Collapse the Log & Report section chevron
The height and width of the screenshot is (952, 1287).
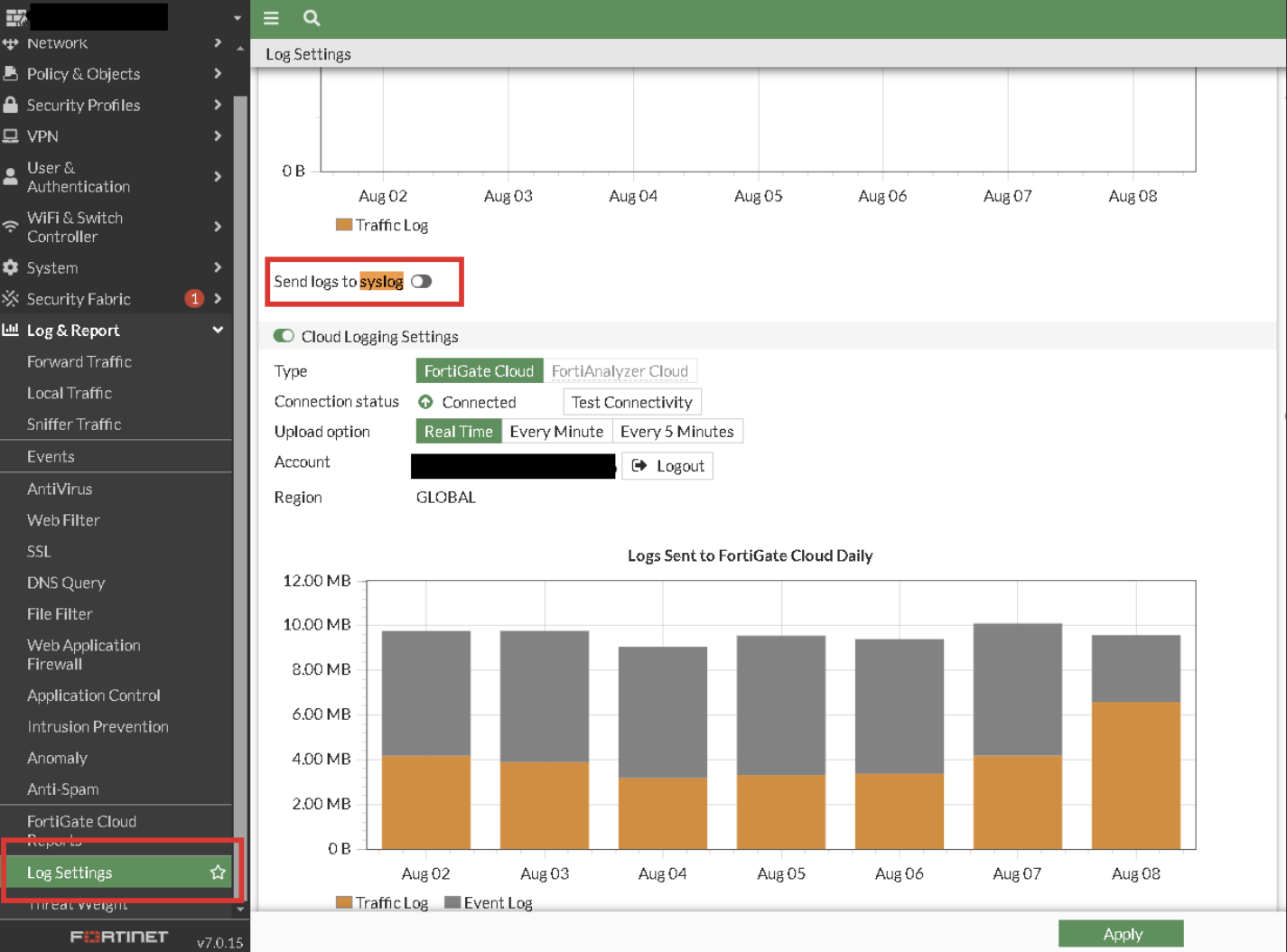[218, 331]
